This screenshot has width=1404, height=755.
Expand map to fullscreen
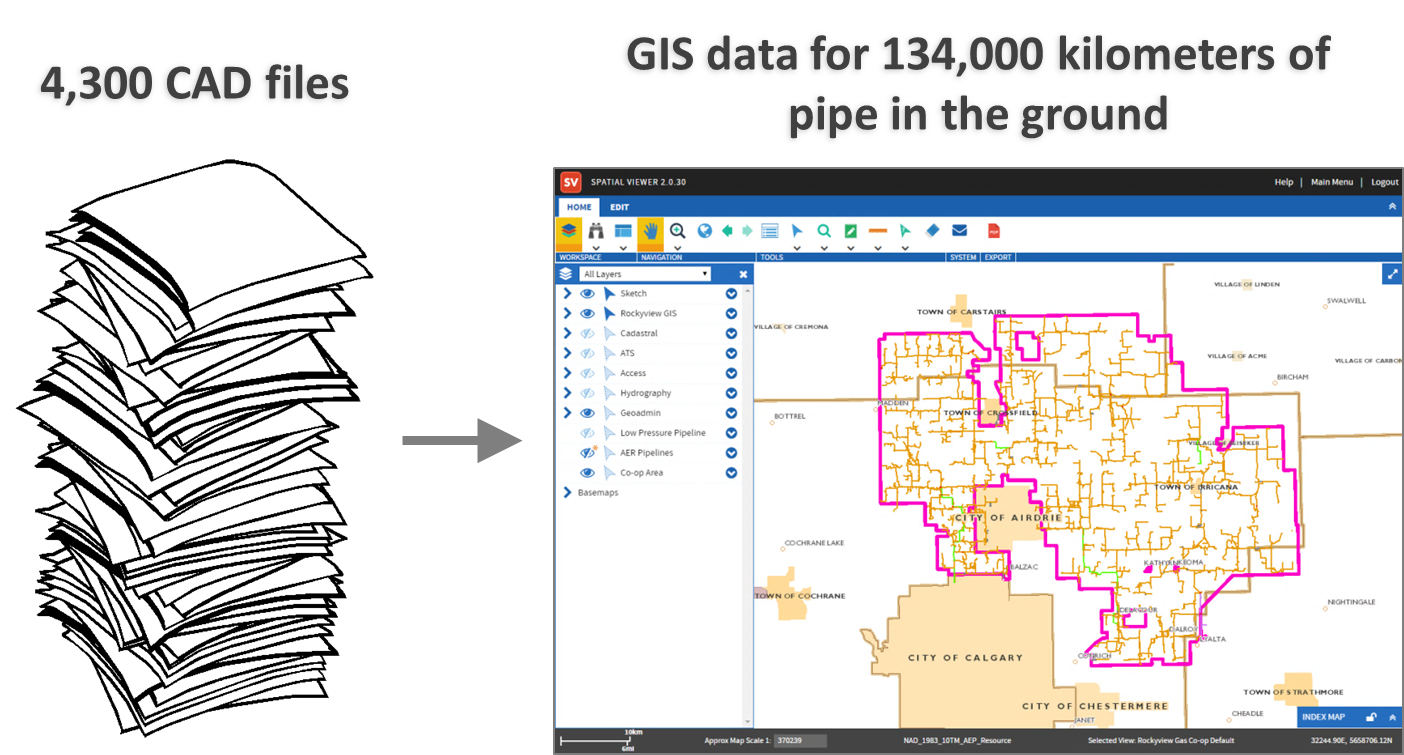point(1392,274)
